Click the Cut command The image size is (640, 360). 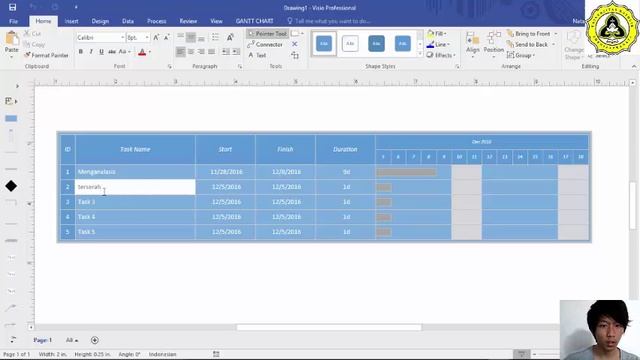point(32,34)
